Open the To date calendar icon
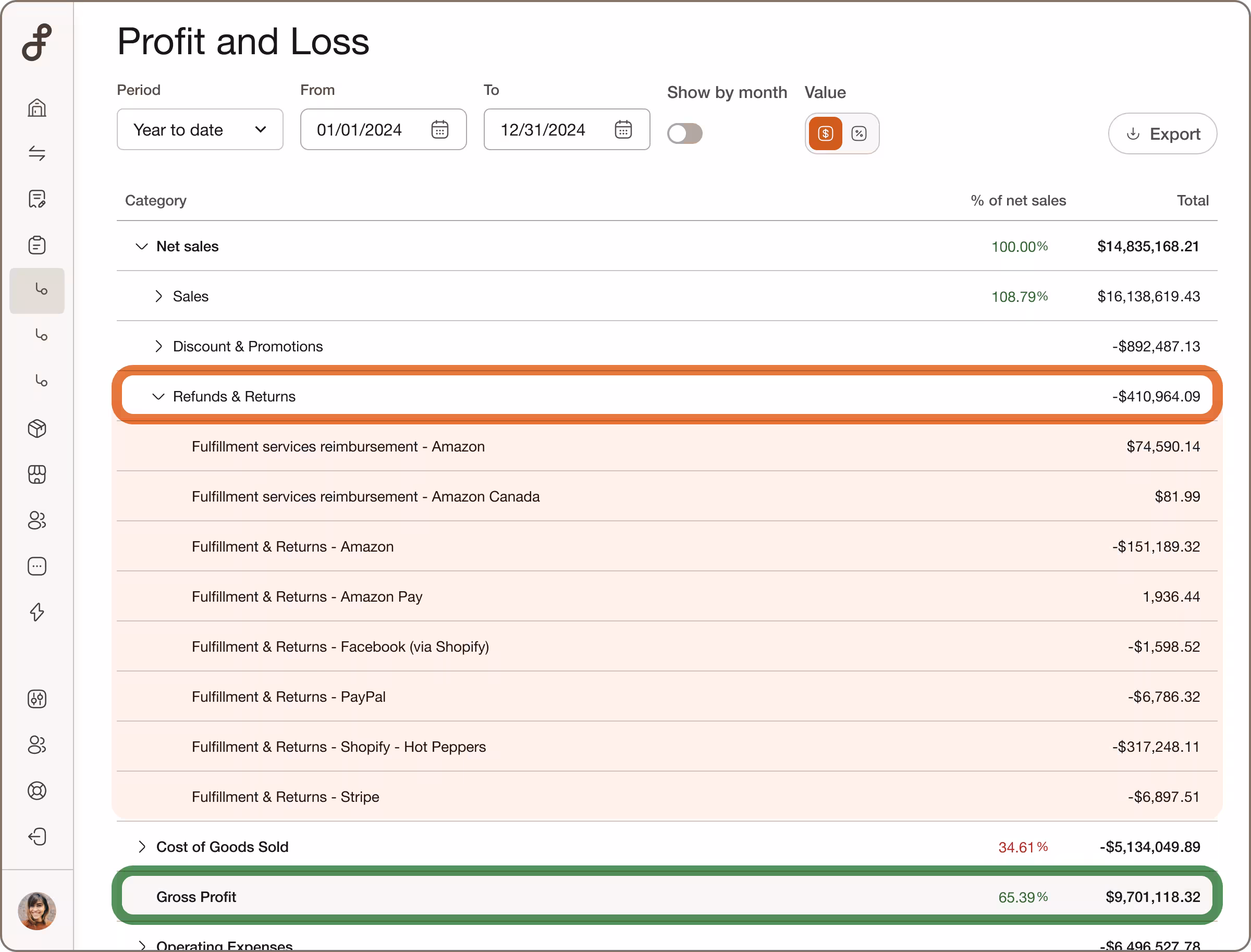The image size is (1251, 952). pos(623,130)
